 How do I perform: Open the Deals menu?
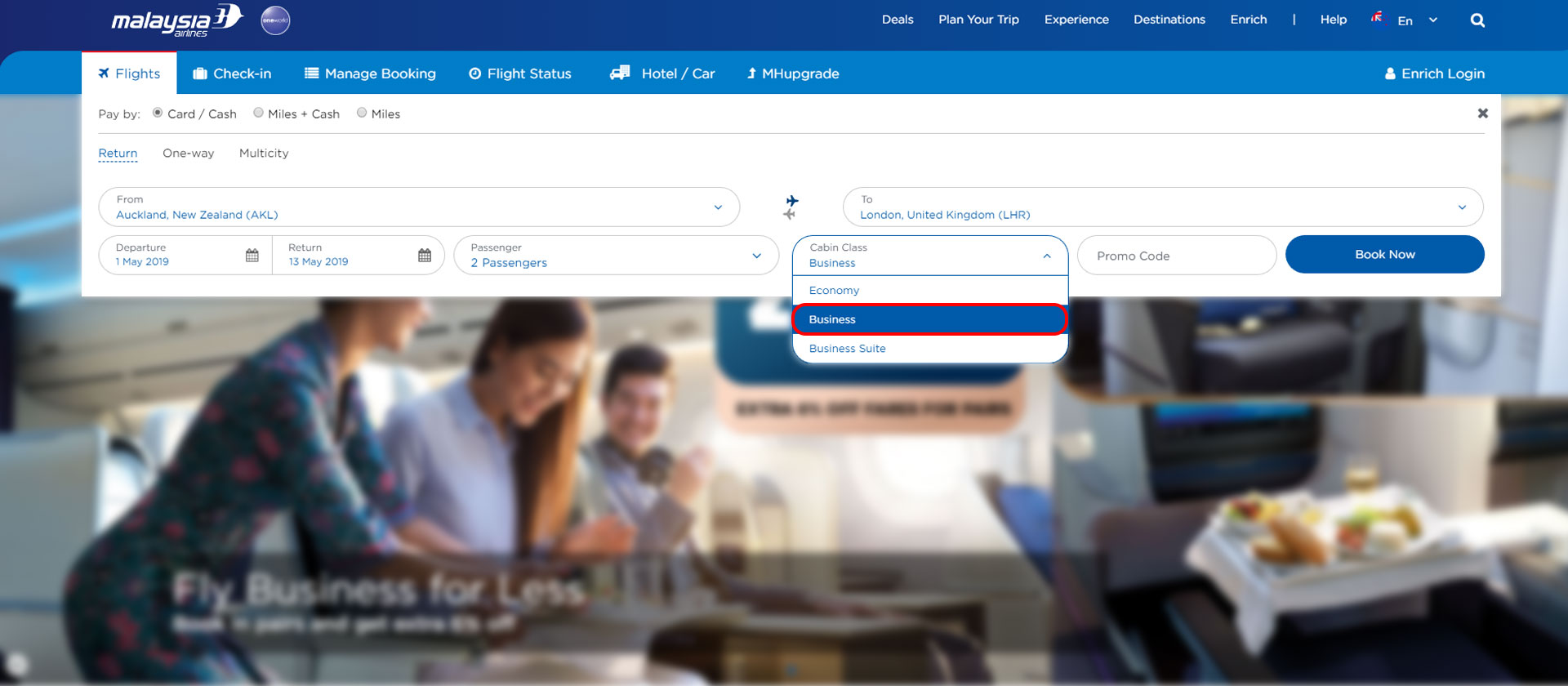pyautogui.click(x=898, y=20)
